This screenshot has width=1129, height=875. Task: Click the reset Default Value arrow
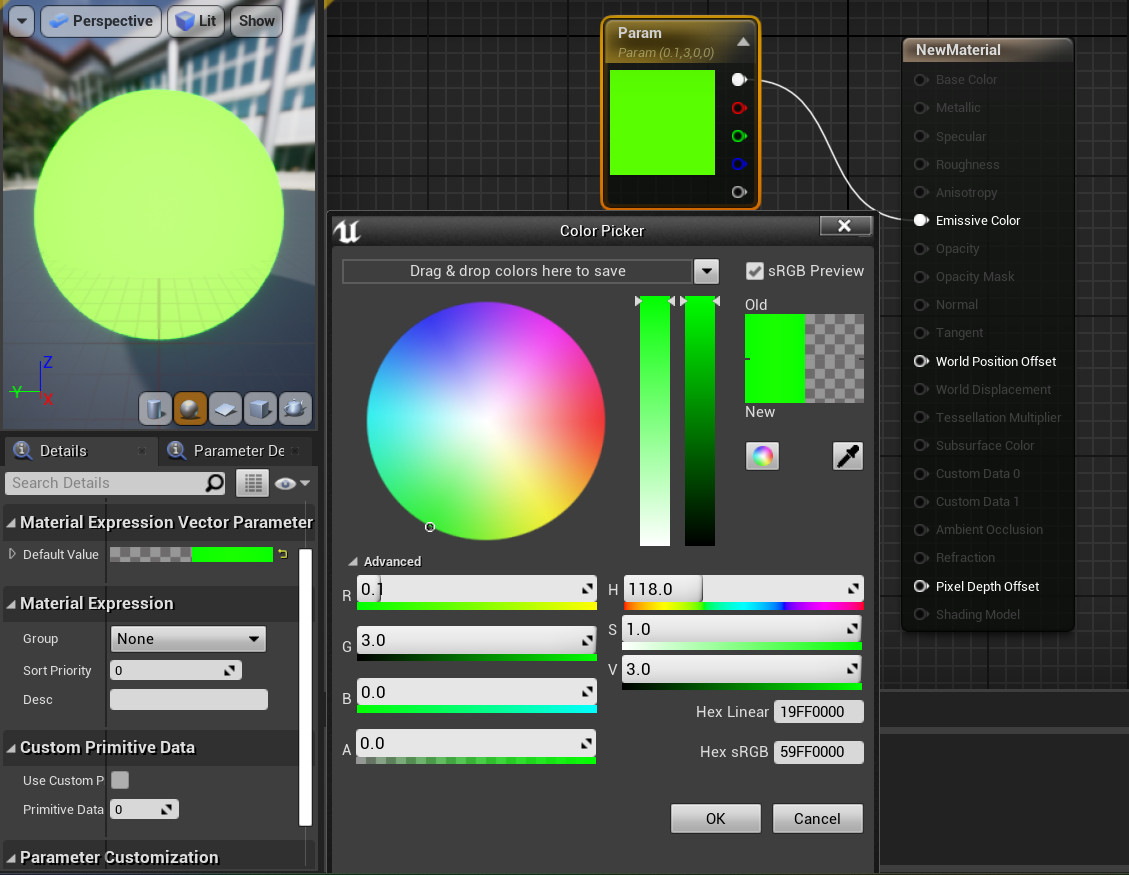click(282, 554)
